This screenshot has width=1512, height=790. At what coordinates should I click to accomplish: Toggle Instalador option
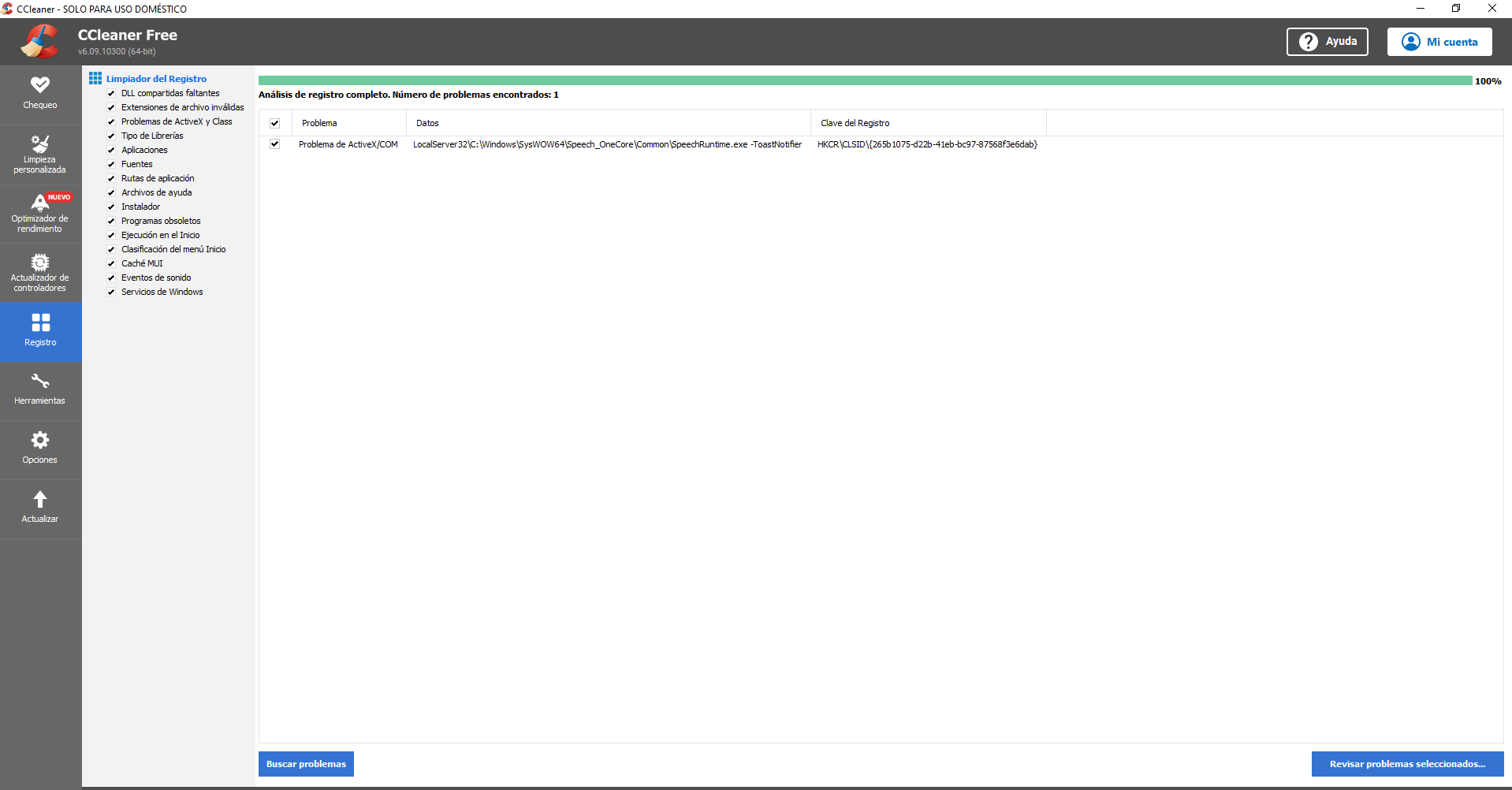click(111, 207)
